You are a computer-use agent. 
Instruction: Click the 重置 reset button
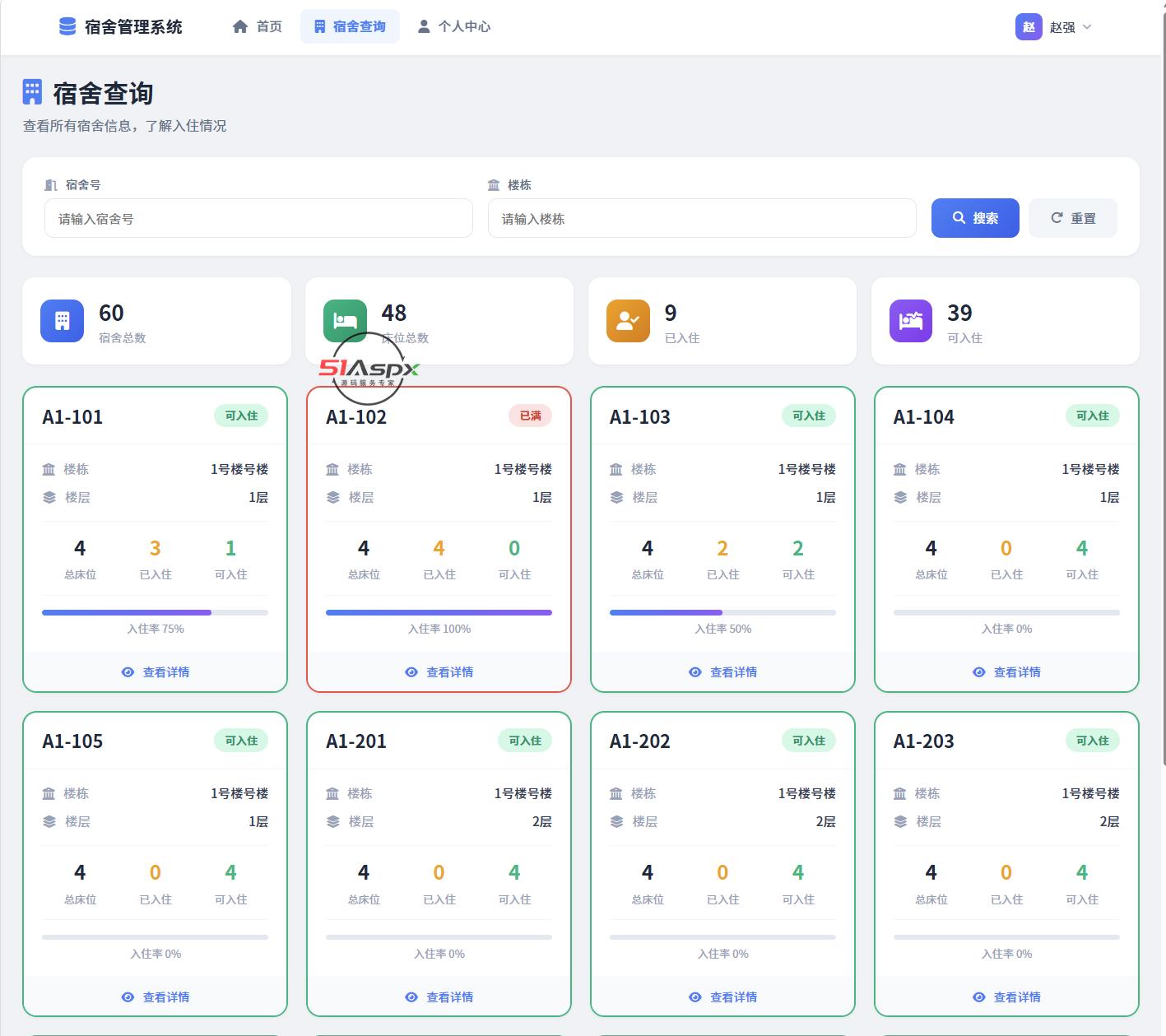(x=1073, y=218)
